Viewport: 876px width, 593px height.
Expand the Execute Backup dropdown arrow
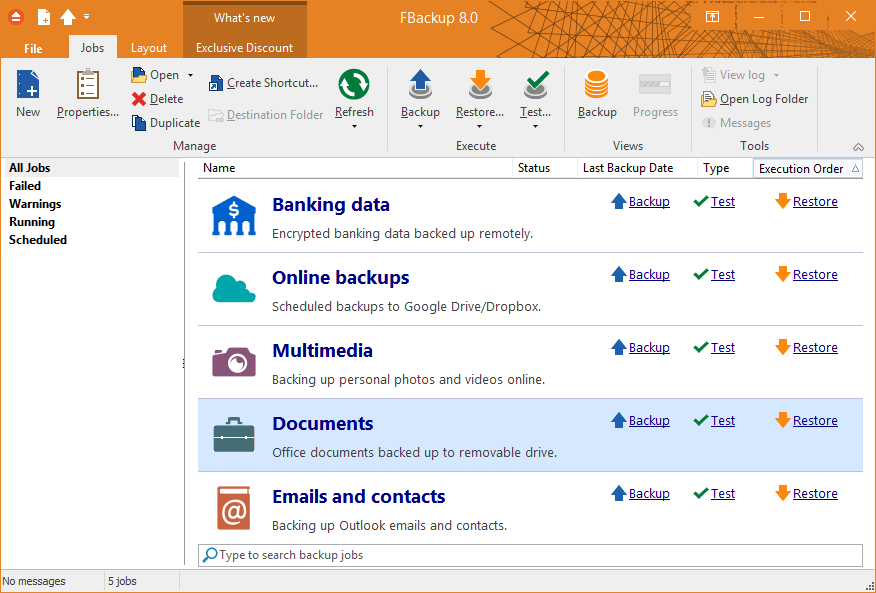point(420,126)
